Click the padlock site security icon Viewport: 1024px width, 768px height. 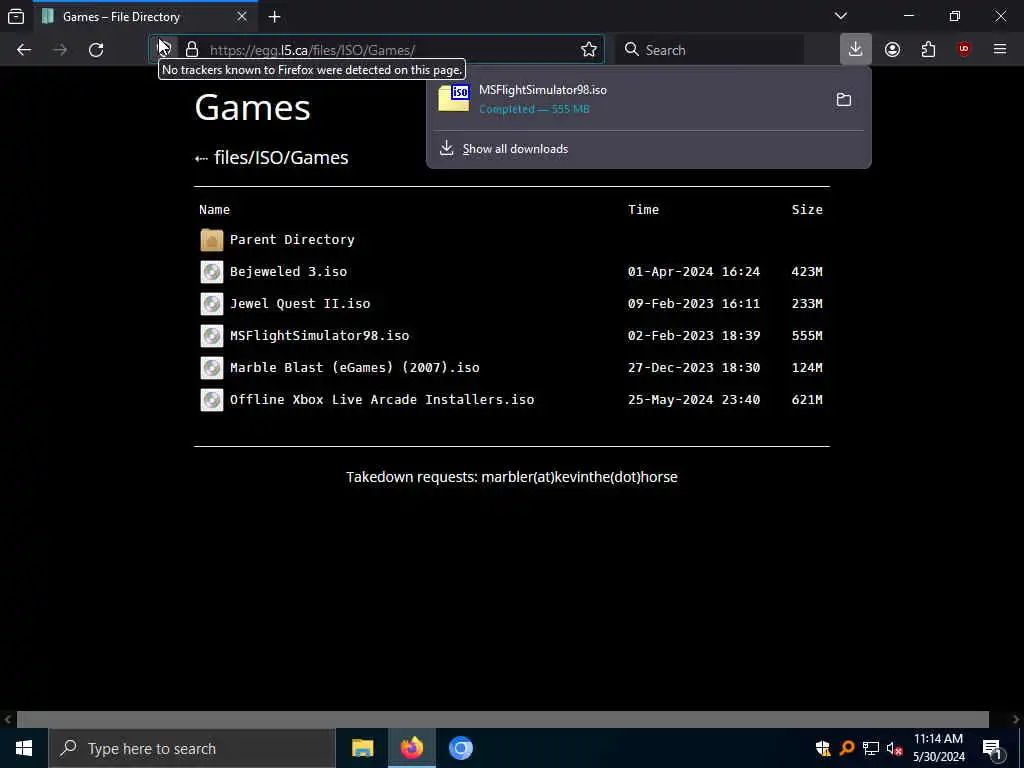coord(191,50)
